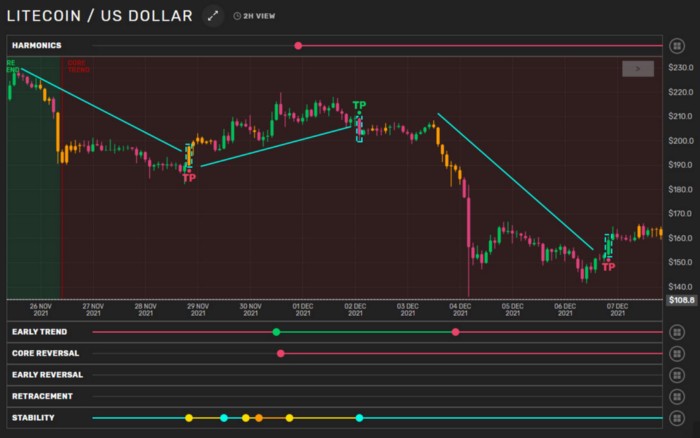Click the red marker on Core Reversal timeline
This screenshot has width=700, height=438.
[x=280, y=353]
